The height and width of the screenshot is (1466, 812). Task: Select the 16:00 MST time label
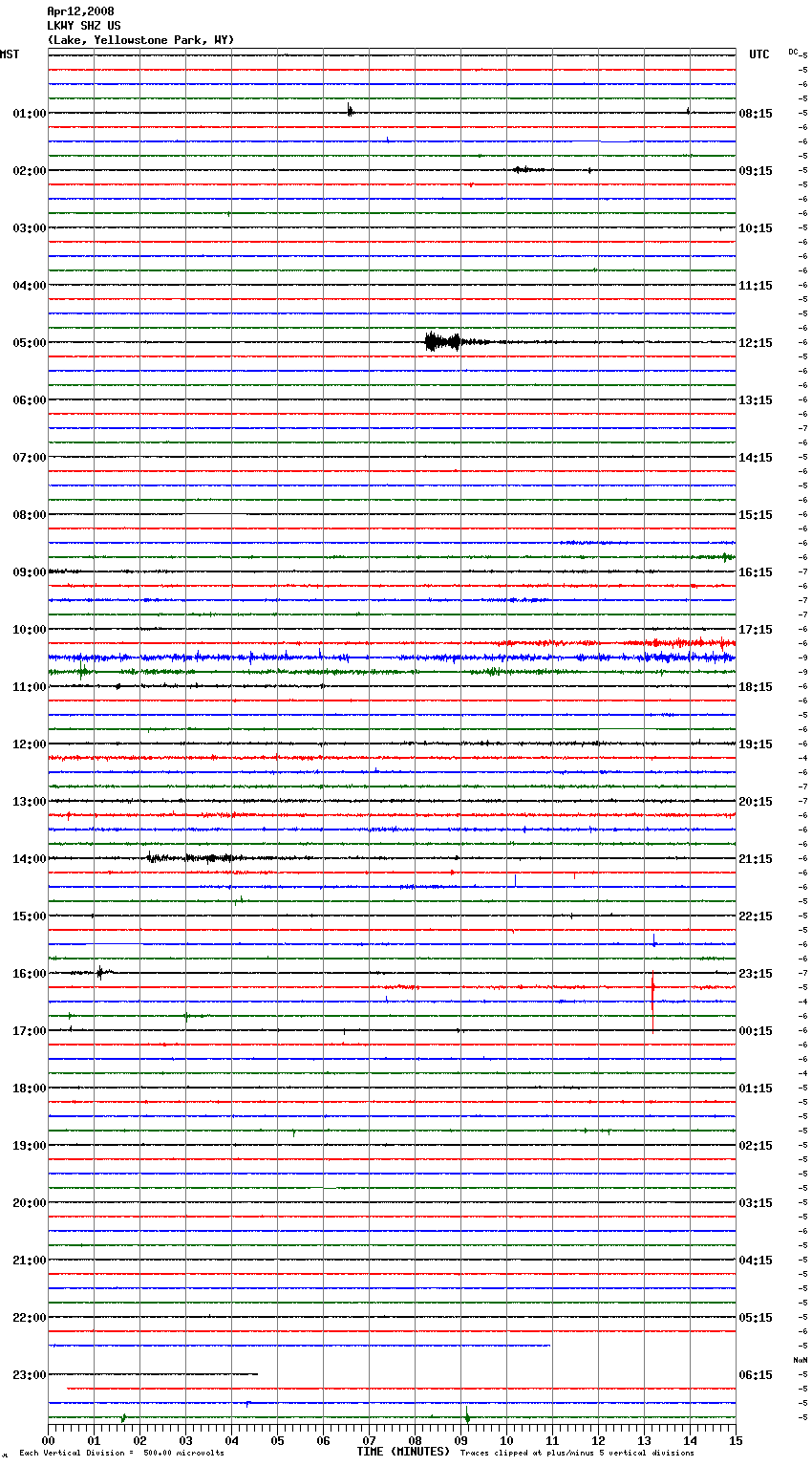click(x=30, y=974)
